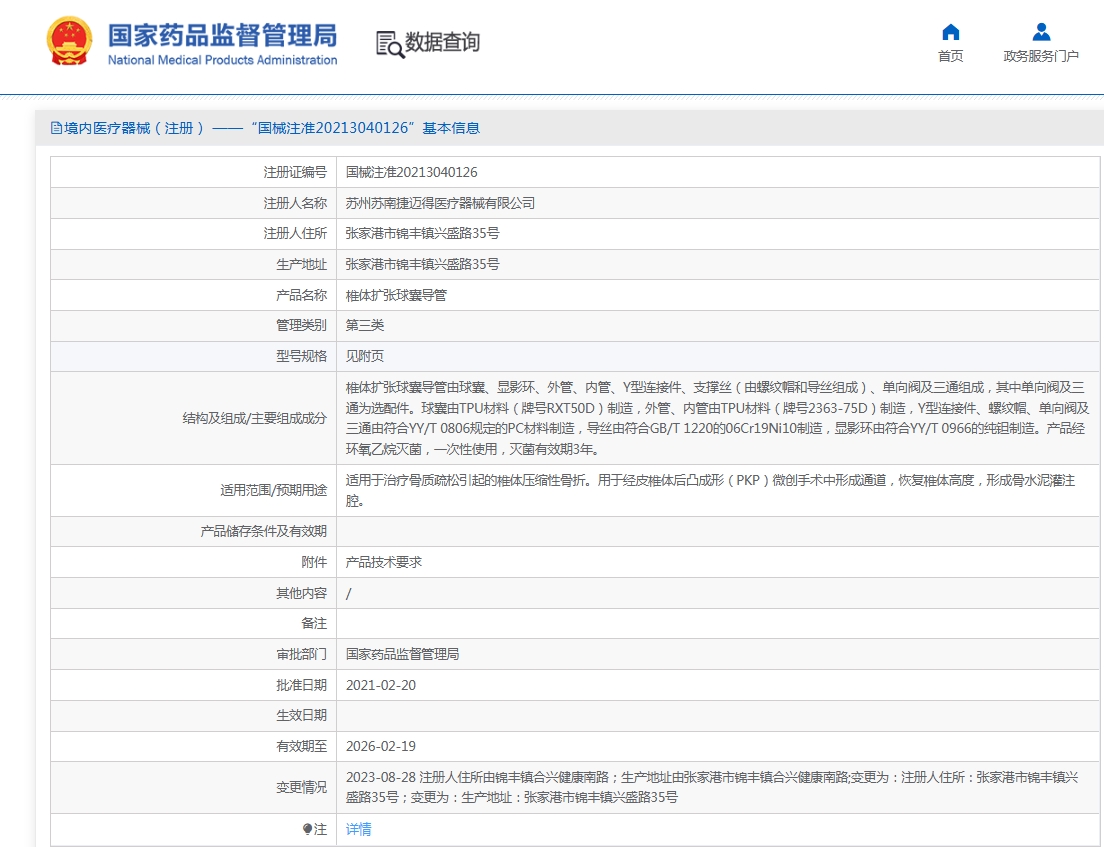1104x847 pixels.
Task: Click the 产品名称 label
Action: (x=301, y=296)
